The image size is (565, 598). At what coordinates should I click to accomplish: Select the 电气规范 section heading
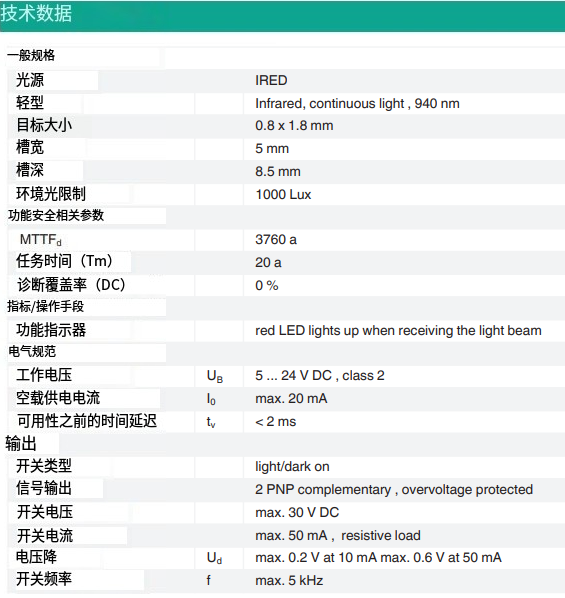click(32, 351)
